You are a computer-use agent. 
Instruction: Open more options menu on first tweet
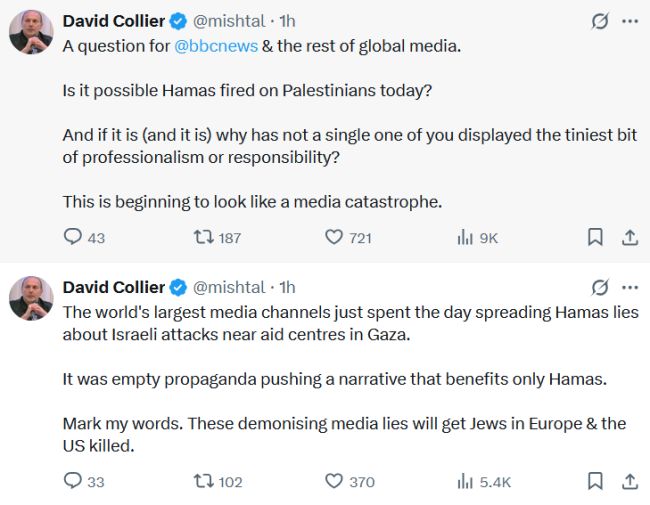[x=629, y=21]
